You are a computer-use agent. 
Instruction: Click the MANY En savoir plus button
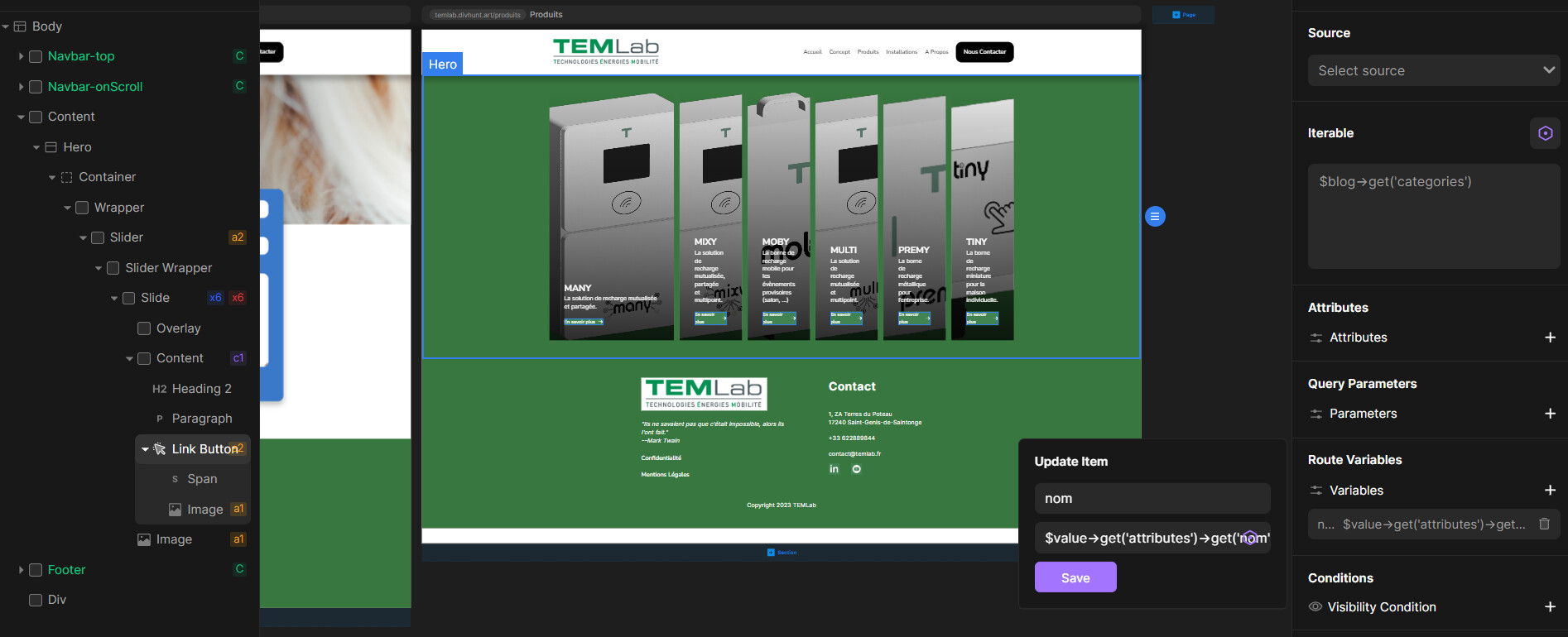pos(584,322)
